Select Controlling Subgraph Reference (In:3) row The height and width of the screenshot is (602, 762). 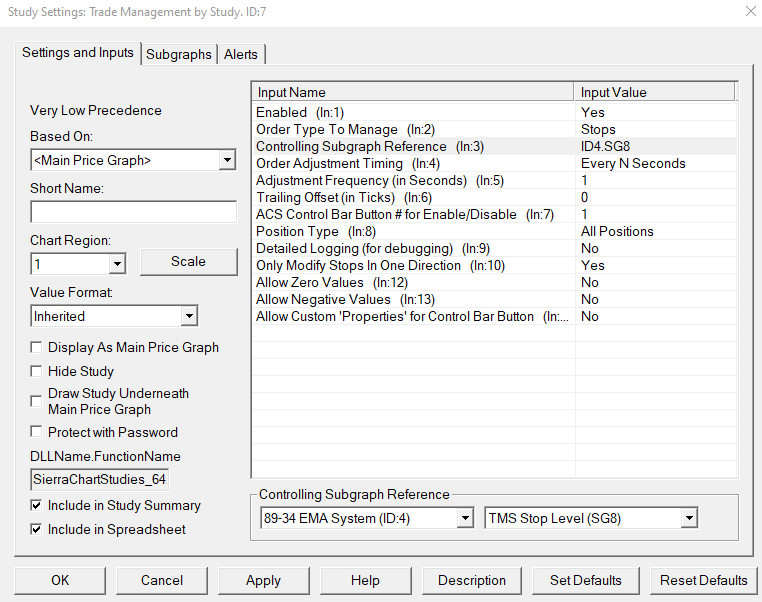[495, 146]
